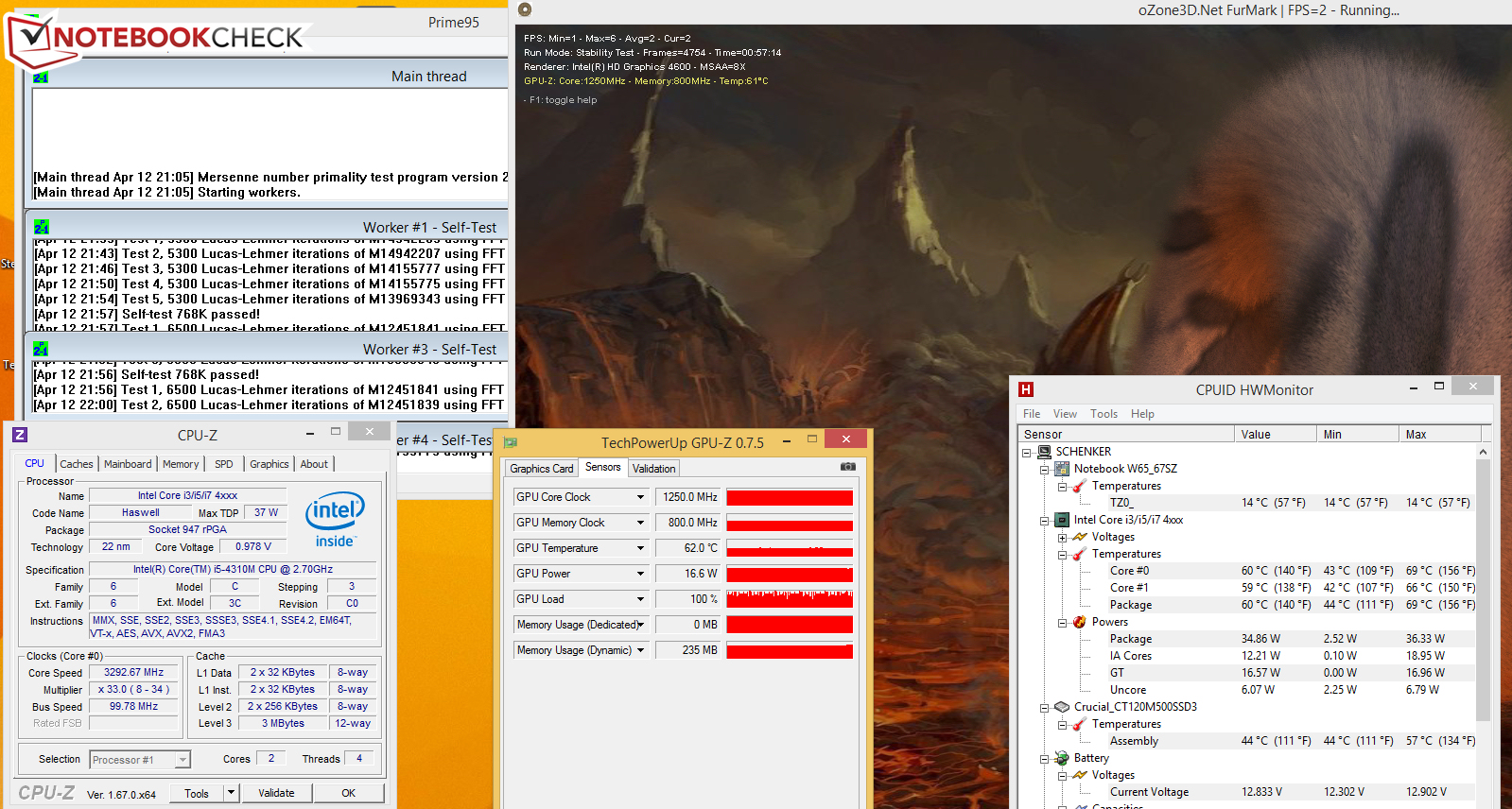Click the Min column header in HWMonitor

pyautogui.click(x=1358, y=435)
